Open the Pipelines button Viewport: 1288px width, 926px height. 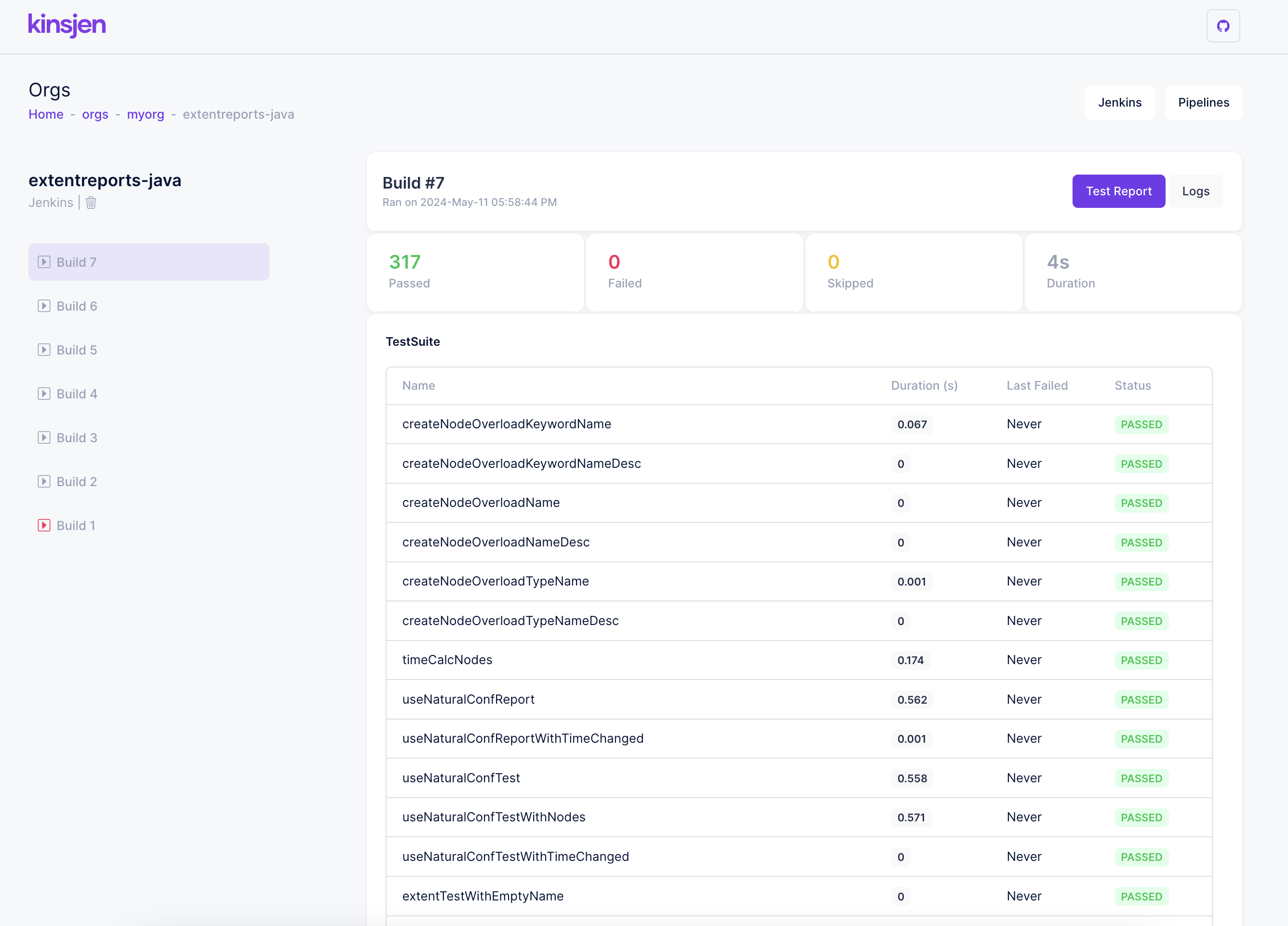coord(1203,103)
